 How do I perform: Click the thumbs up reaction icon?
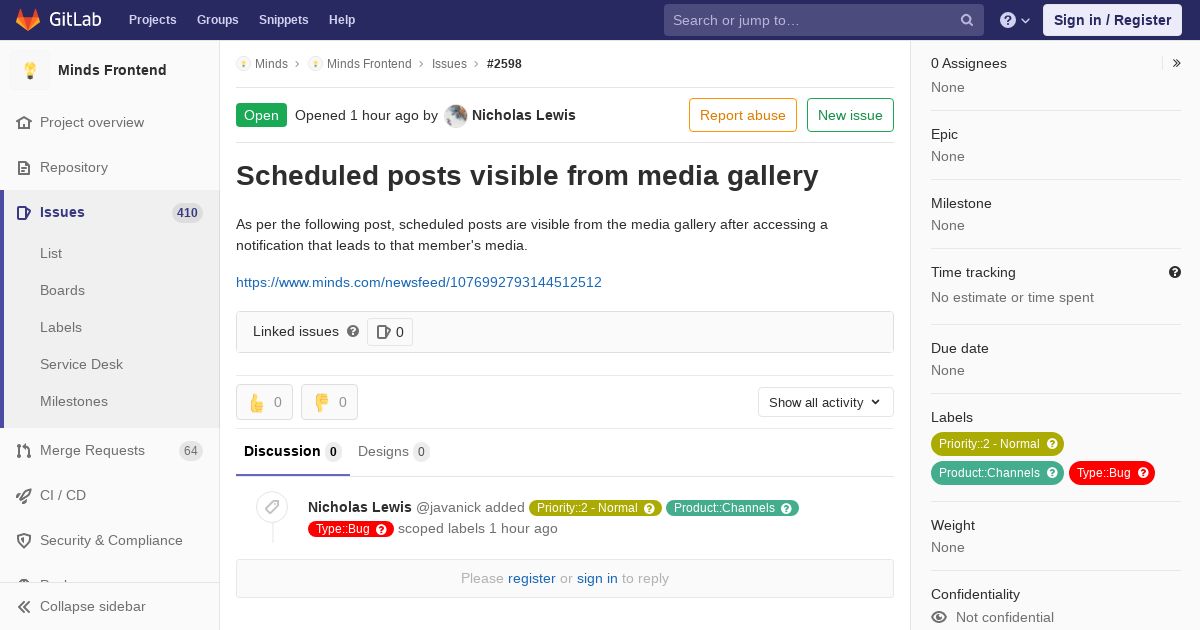point(257,402)
